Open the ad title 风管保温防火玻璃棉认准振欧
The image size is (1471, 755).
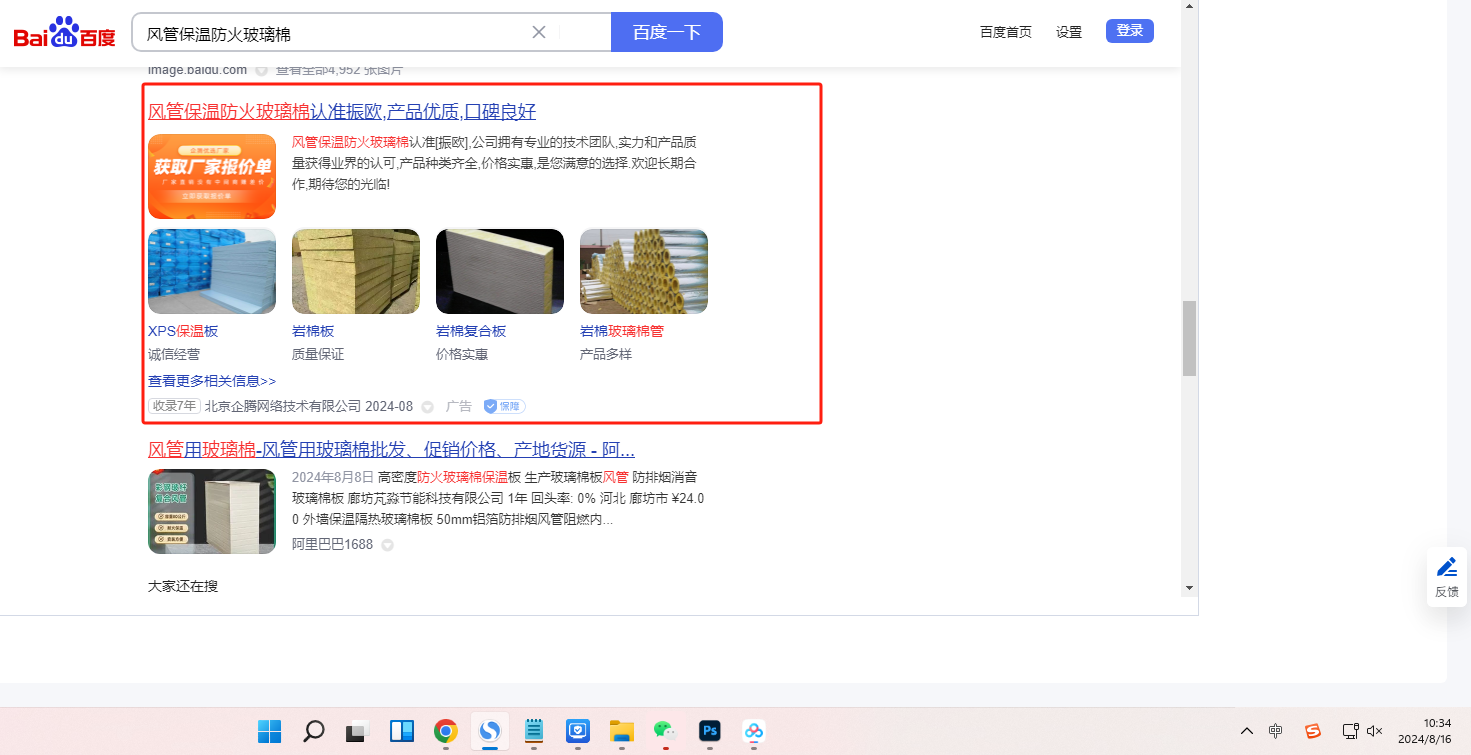tap(342, 111)
